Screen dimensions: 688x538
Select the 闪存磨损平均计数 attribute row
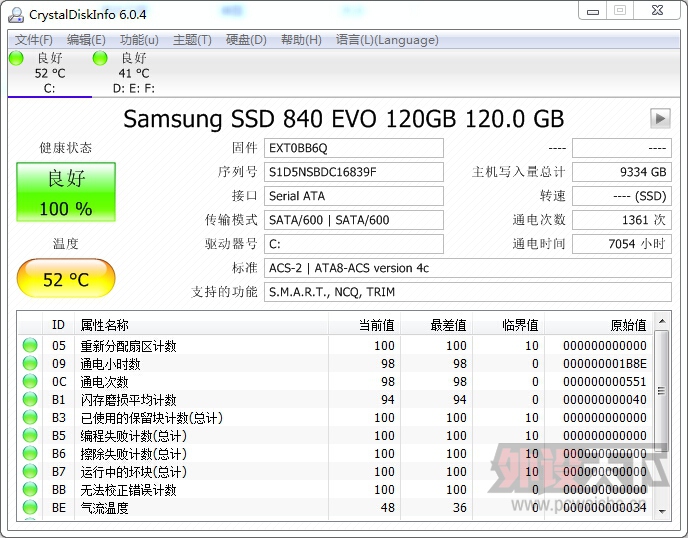(335, 399)
